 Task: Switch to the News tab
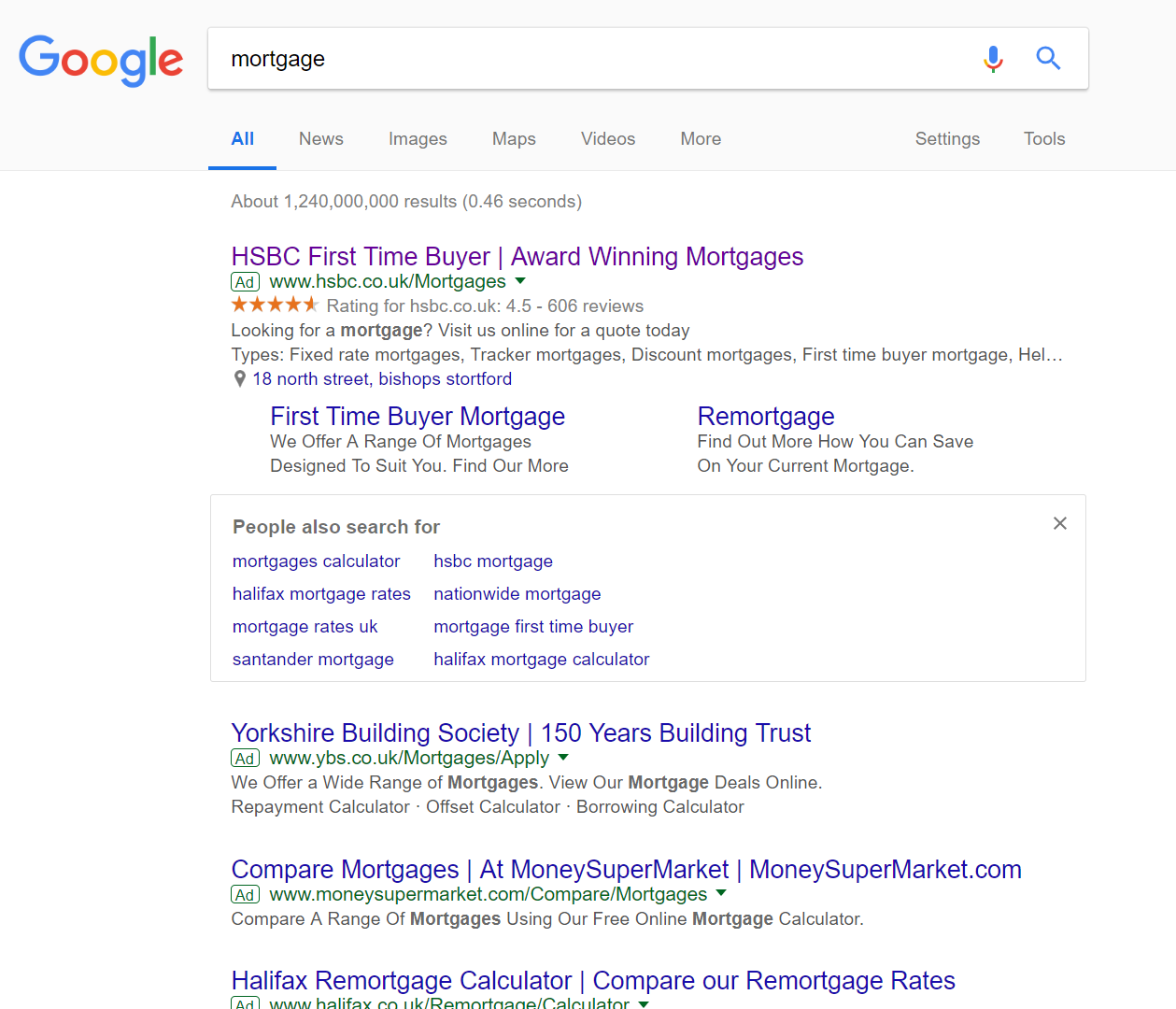(x=321, y=139)
